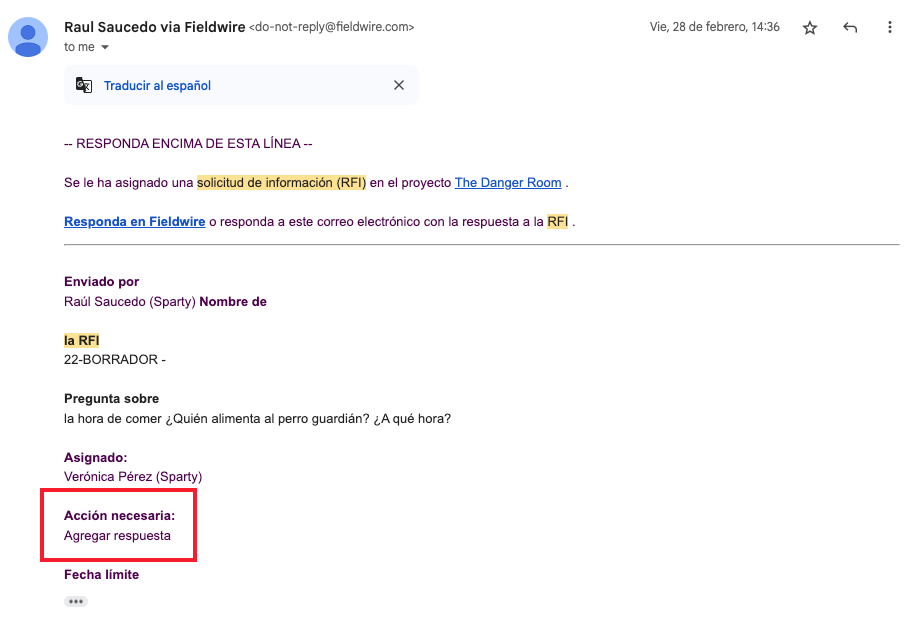Screen dimensions: 908x640
Task: Dismiss the translation bar with the X
Action: click(x=399, y=85)
